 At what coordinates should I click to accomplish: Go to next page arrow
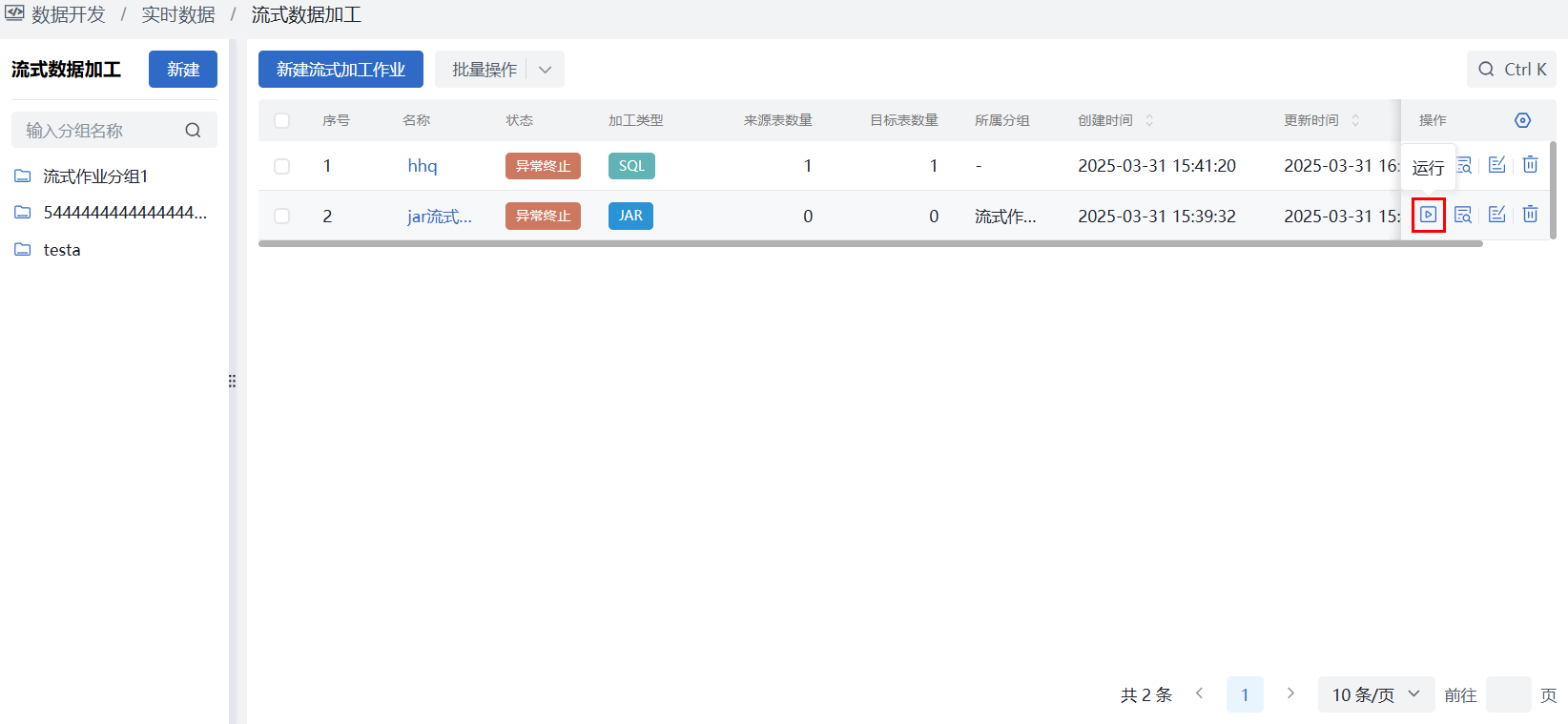(1290, 693)
